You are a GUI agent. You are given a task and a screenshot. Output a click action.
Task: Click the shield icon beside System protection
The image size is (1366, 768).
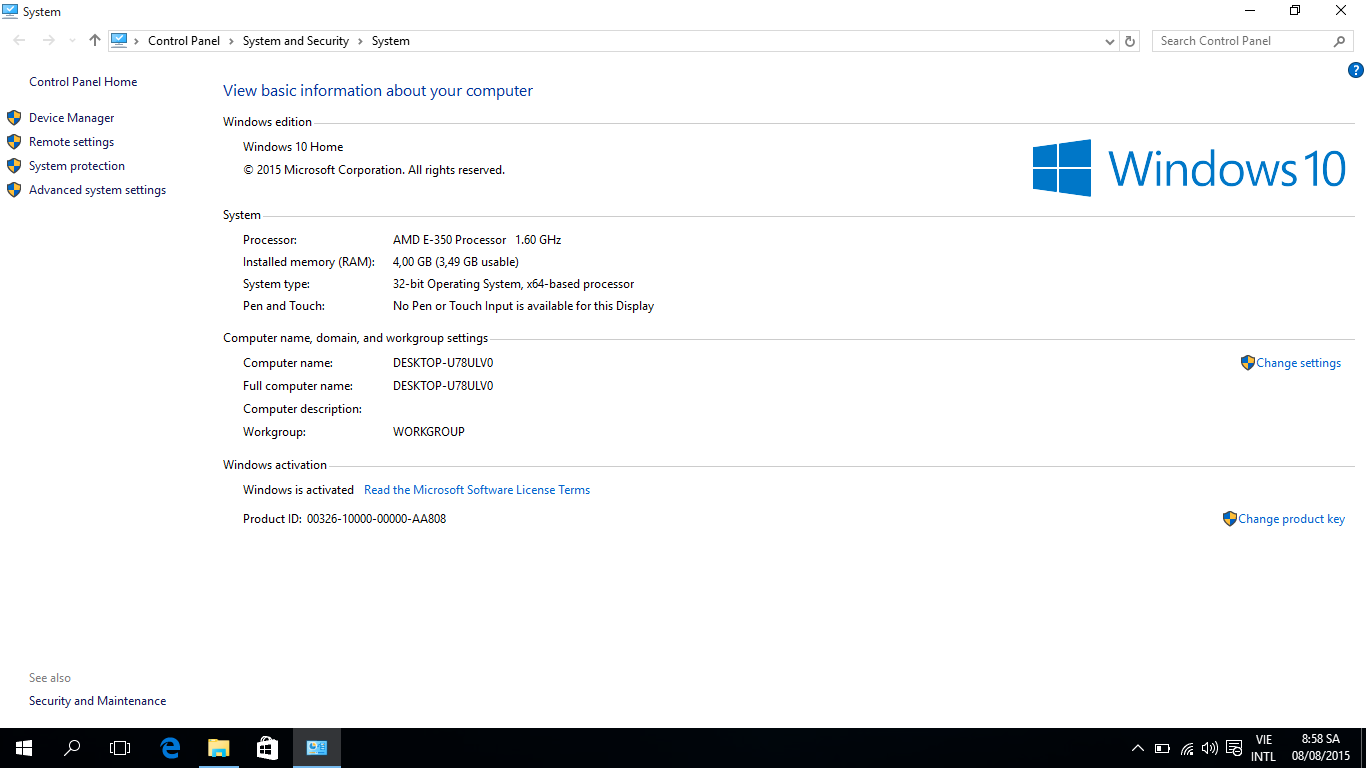(14, 166)
